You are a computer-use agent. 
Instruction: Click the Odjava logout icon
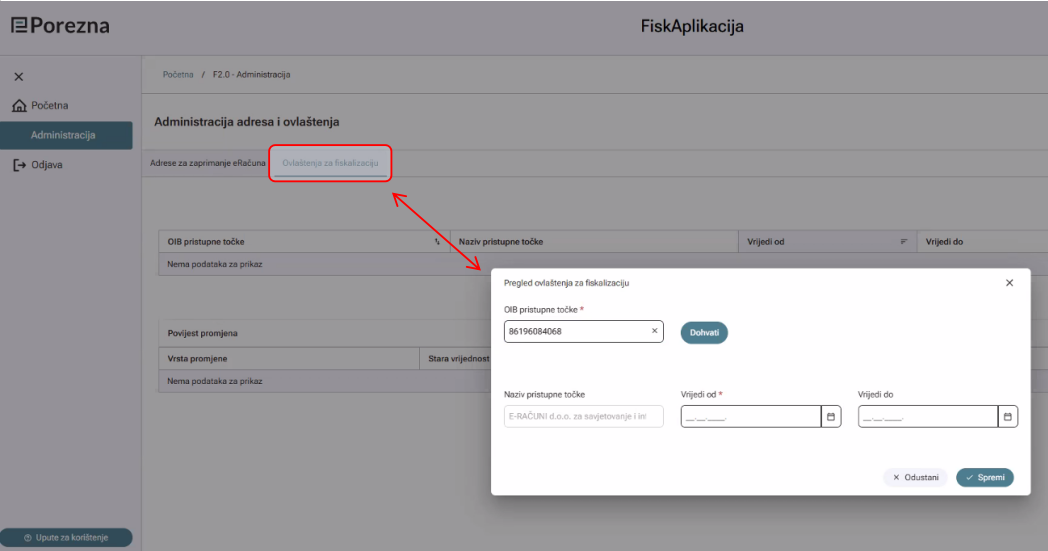[x=19, y=165]
